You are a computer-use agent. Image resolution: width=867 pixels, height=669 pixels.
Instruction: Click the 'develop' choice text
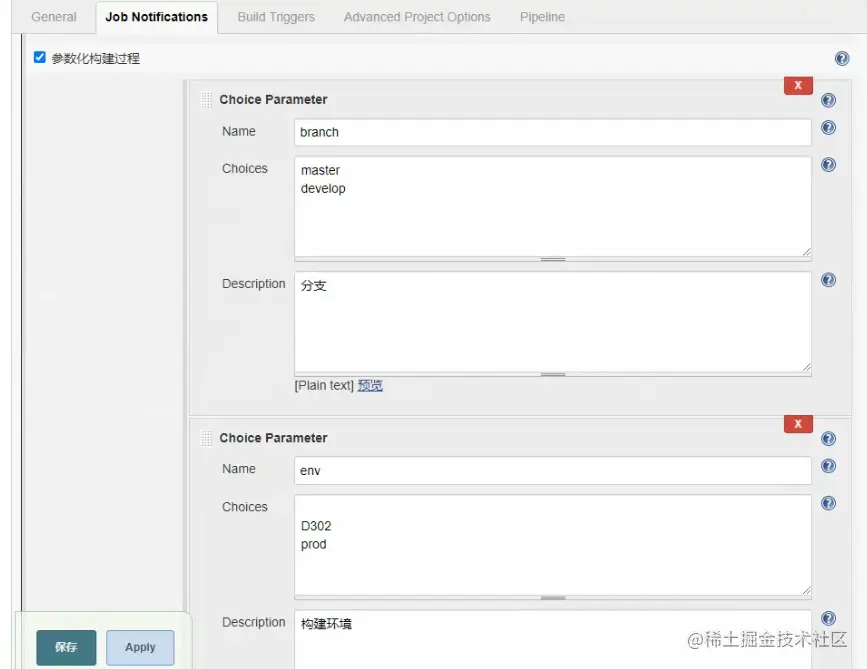point(323,189)
